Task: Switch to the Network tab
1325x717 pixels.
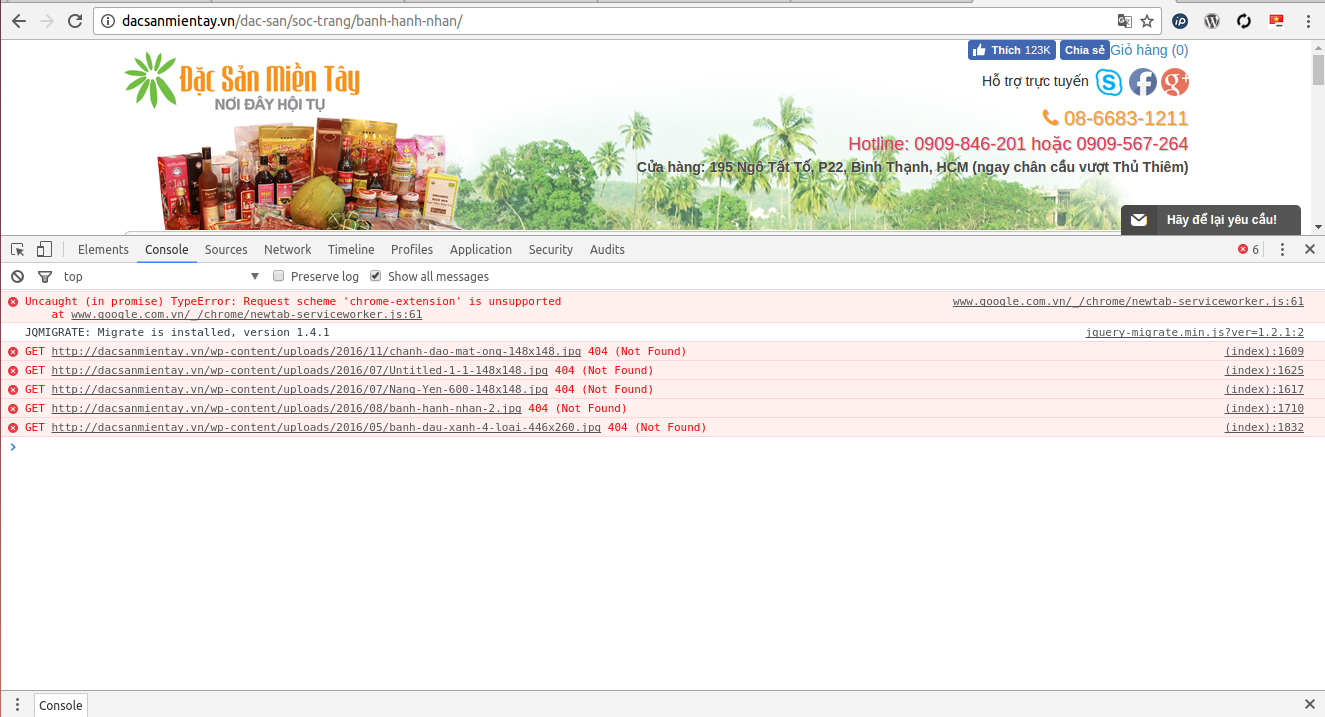Action: point(287,250)
